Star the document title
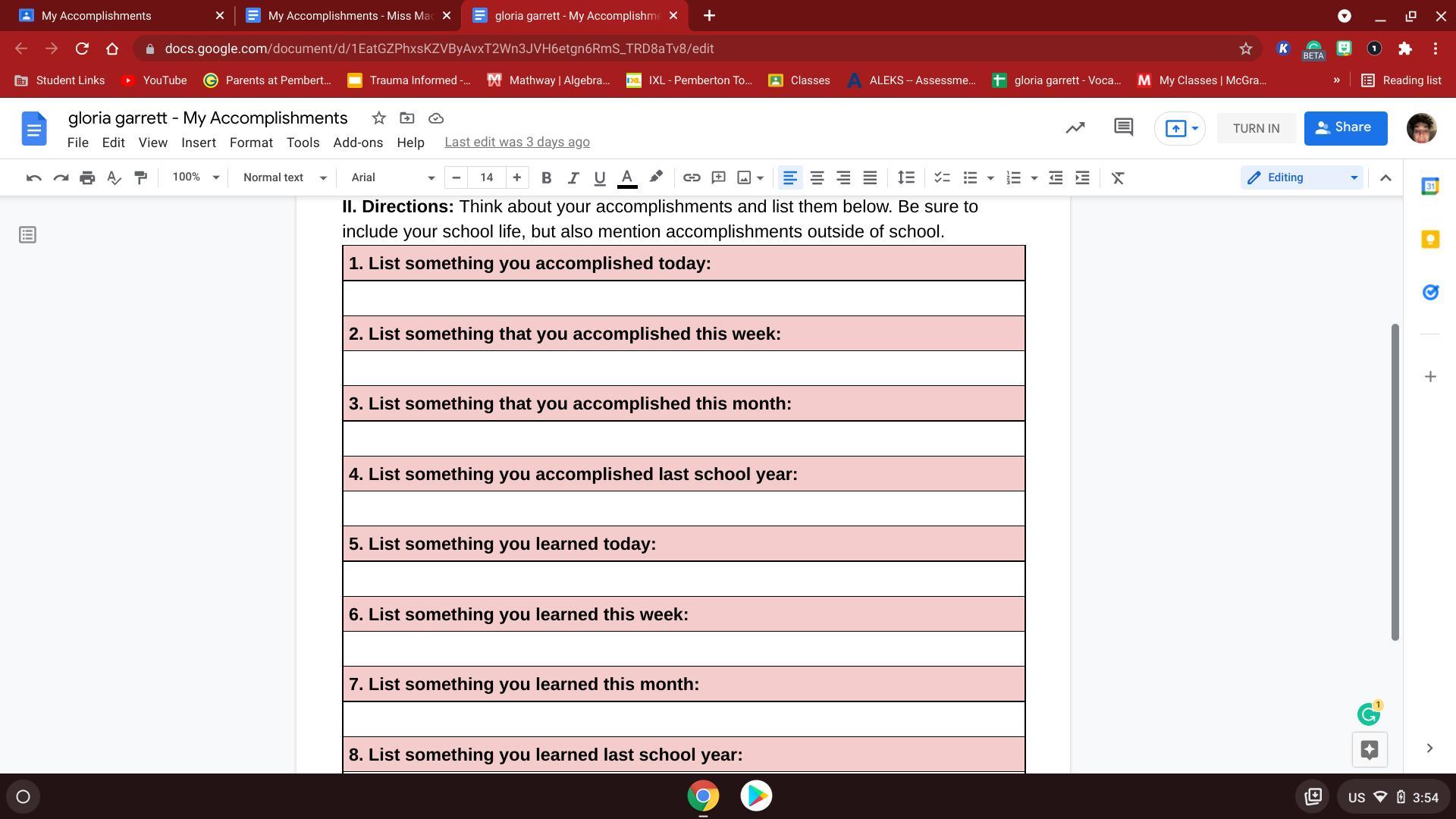Viewport: 1456px width, 819px height. (x=378, y=118)
